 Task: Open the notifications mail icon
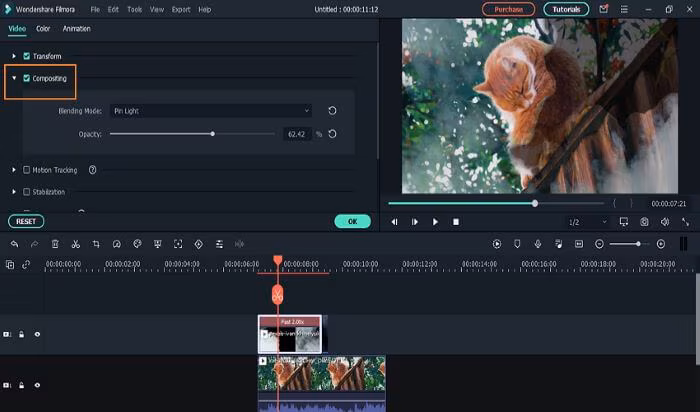click(604, 9)
